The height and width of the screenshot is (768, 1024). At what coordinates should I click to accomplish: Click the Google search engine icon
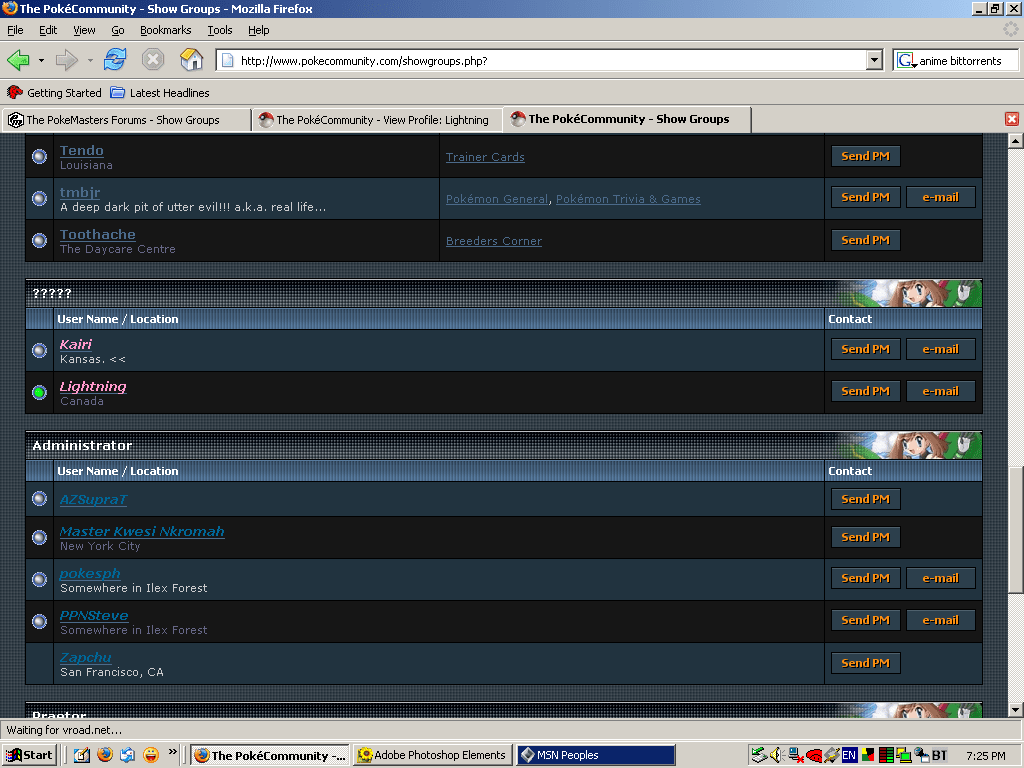click(906, 61)
